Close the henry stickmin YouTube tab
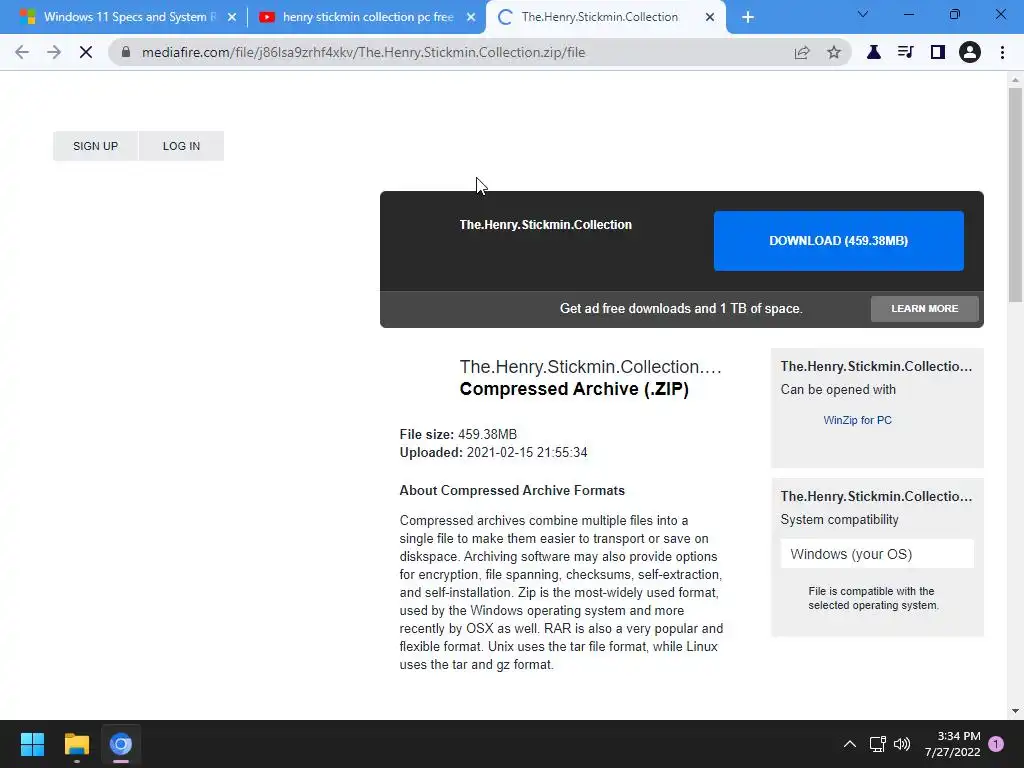The height and width of the screenshot is (768, 1024). coord(471,18)
